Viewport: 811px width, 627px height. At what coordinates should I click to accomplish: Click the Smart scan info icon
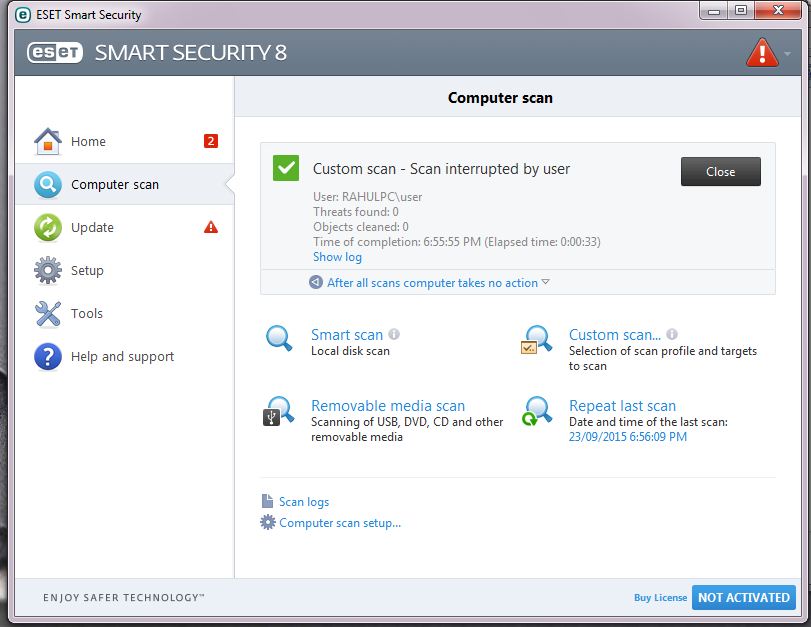394,334
